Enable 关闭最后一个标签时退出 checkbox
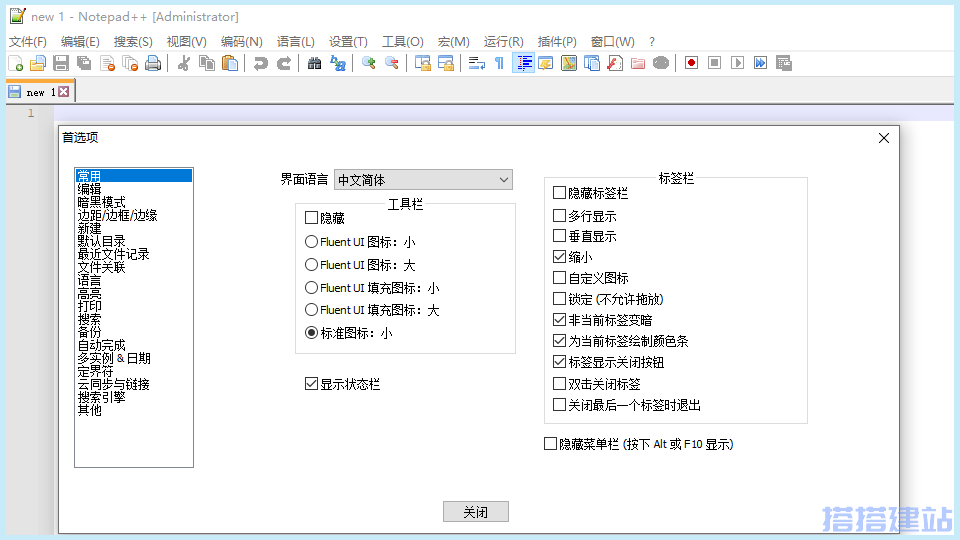This screenshot has height=540, width=960. pyautogui.click(x=559, y=405)
